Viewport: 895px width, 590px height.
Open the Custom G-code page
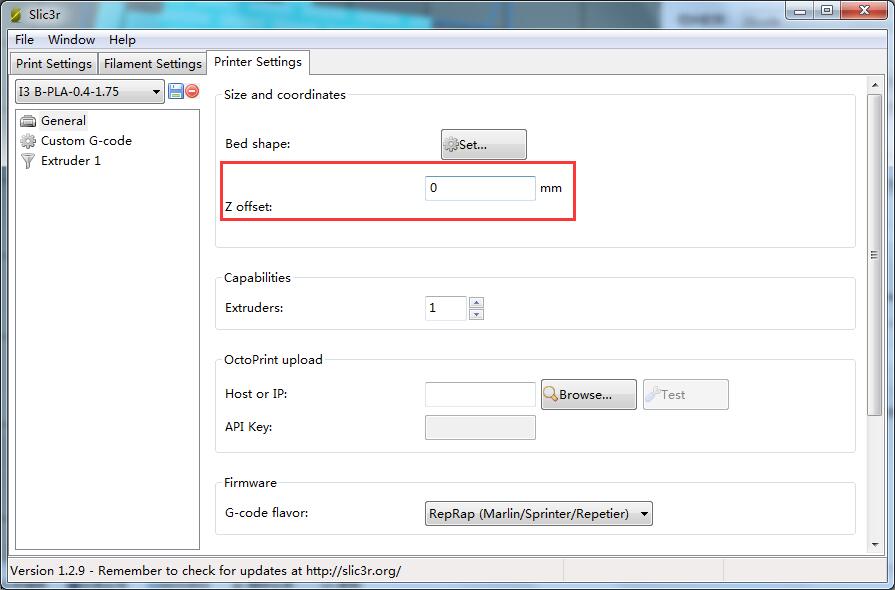[76, 141]
